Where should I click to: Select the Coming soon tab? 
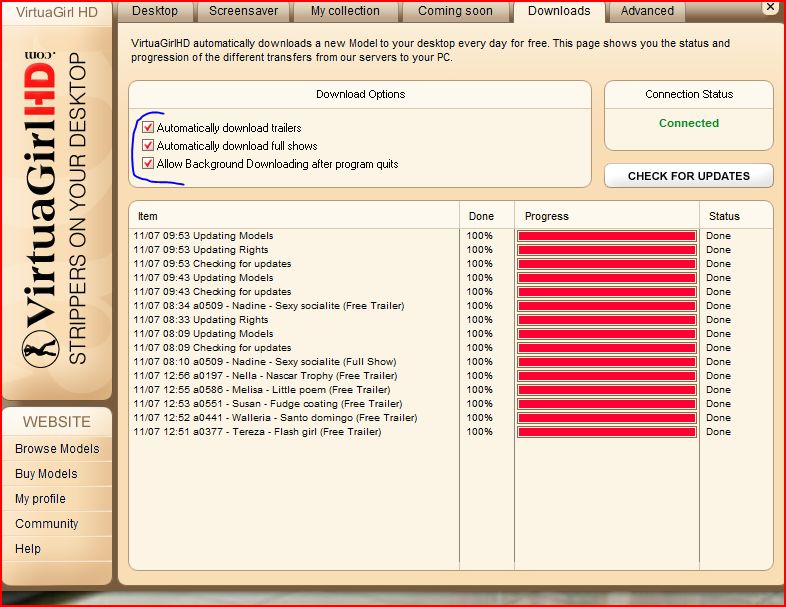[x=455, y=11]
